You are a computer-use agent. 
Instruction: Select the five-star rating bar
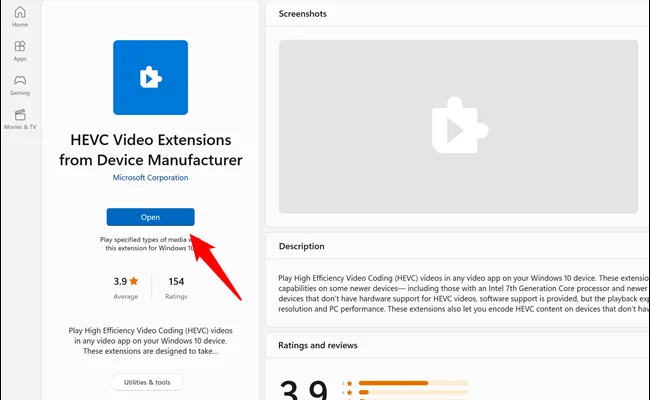tap(413, 383)
